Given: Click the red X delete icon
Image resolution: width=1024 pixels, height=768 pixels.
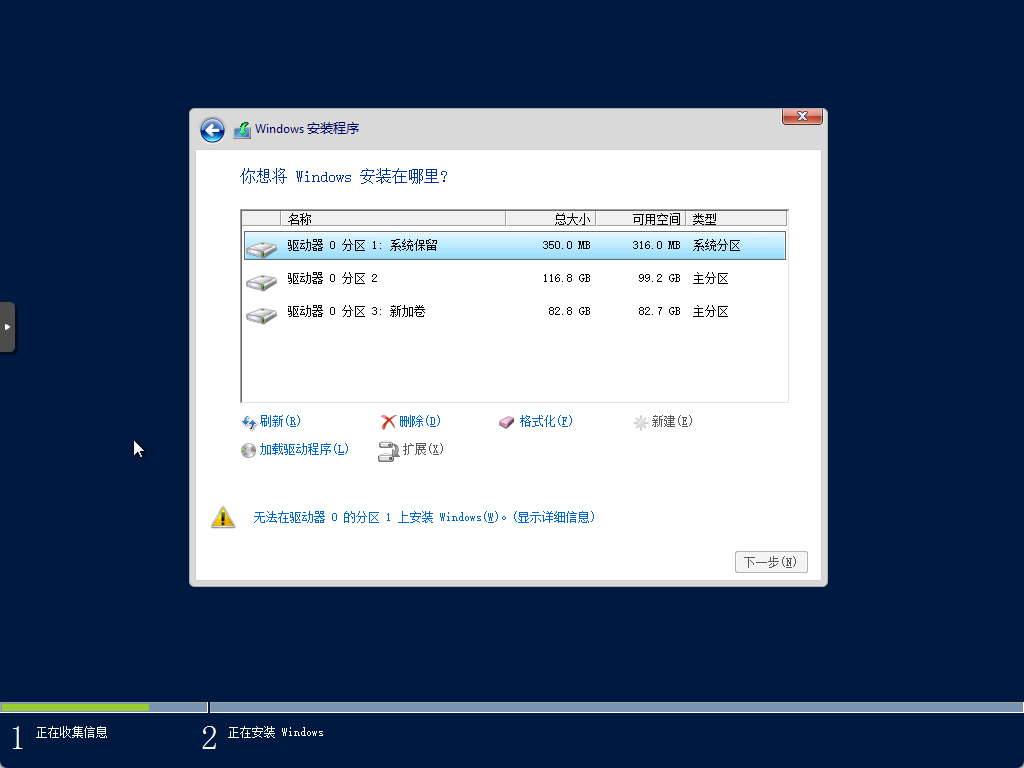Looking at the screenshot, I should point(389,423).
